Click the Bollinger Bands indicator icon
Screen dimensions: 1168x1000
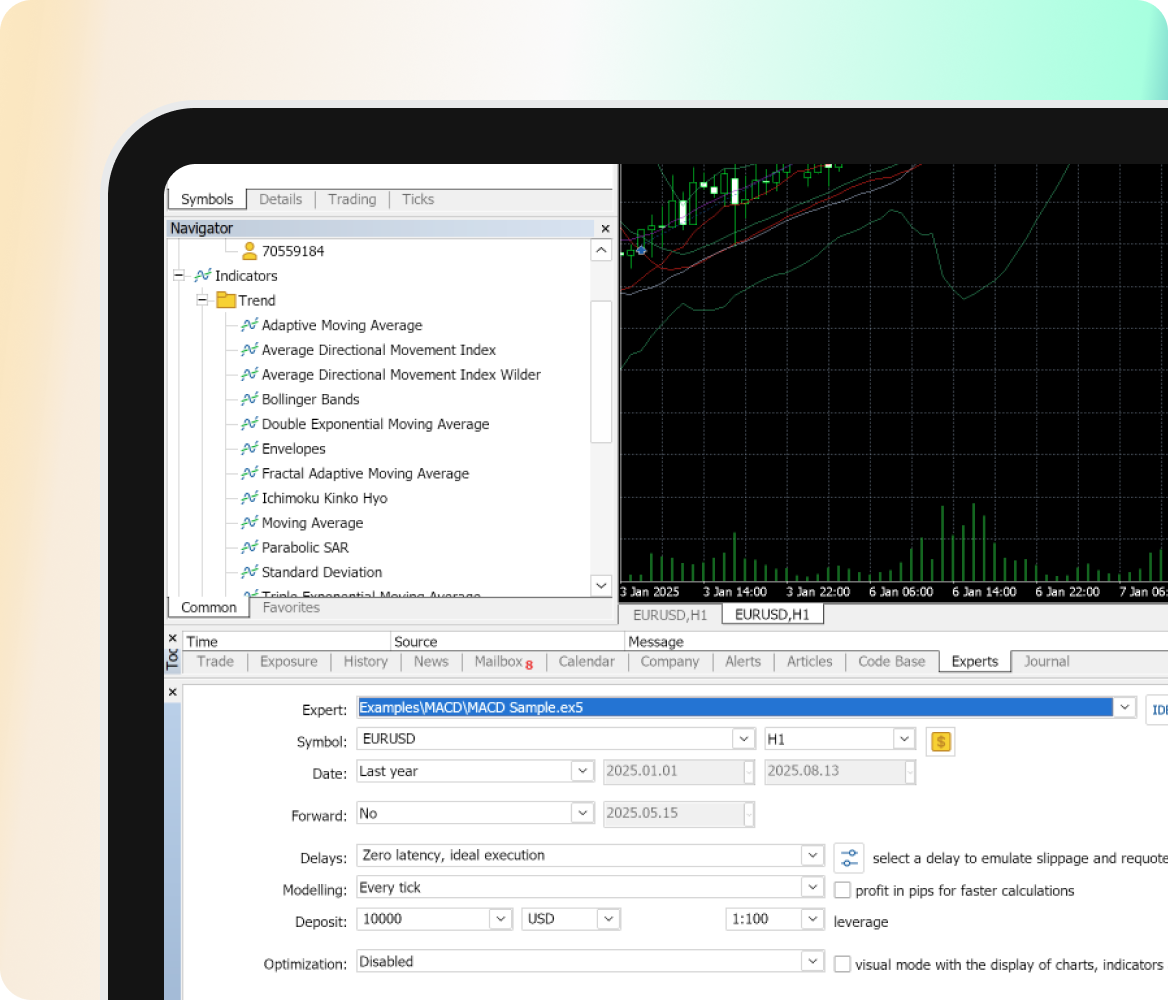point(249,399)
